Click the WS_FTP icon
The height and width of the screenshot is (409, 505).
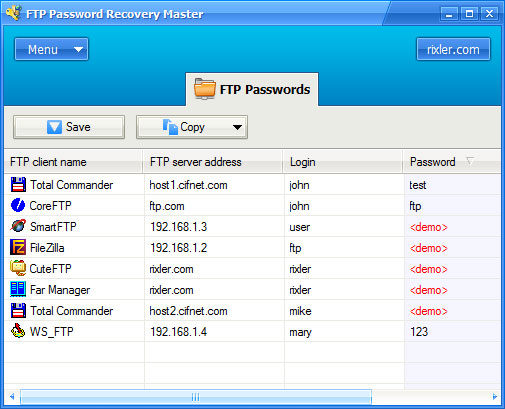tap(18, 331)
